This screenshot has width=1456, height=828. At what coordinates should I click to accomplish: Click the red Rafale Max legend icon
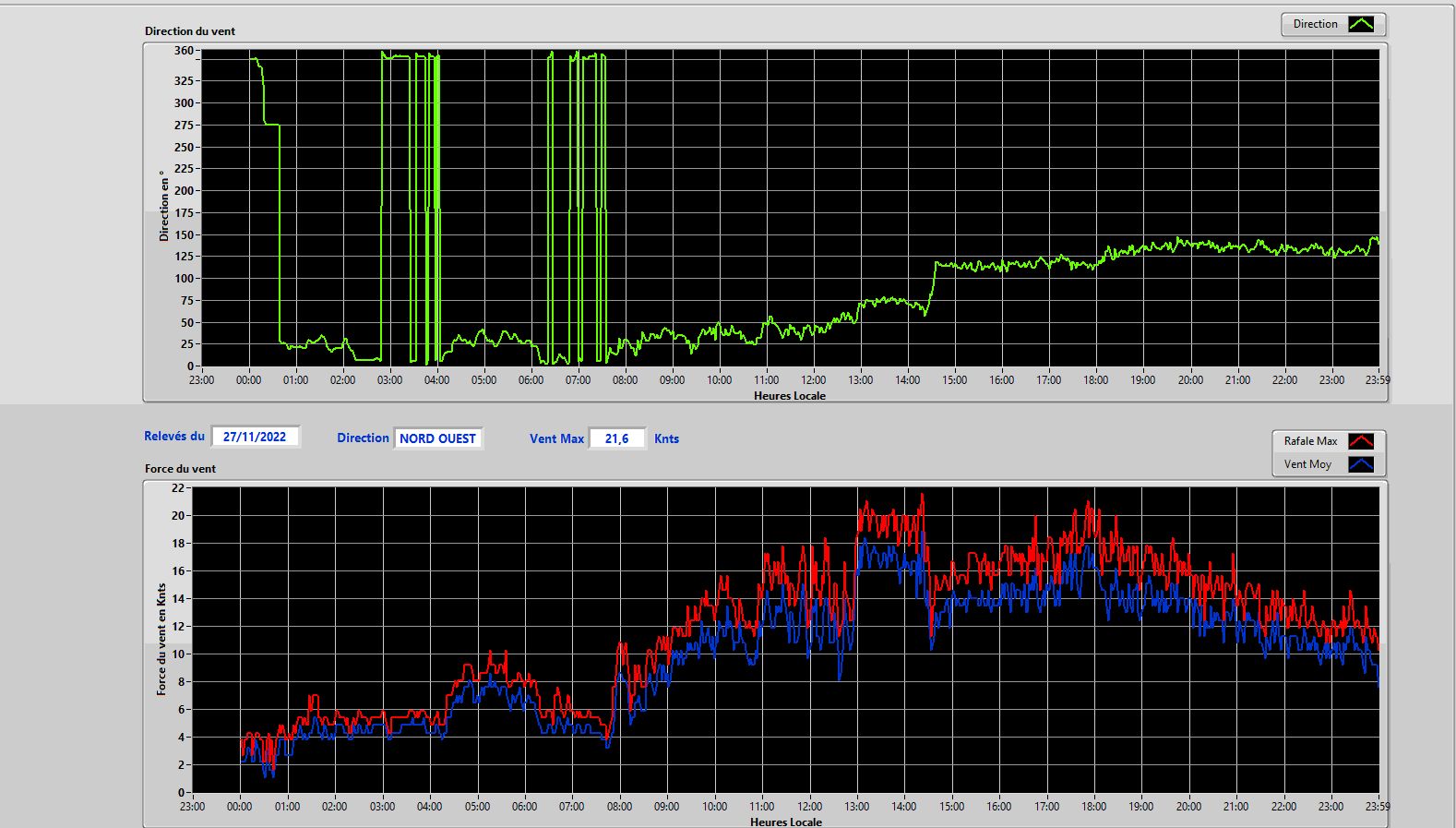[1361, 441]
